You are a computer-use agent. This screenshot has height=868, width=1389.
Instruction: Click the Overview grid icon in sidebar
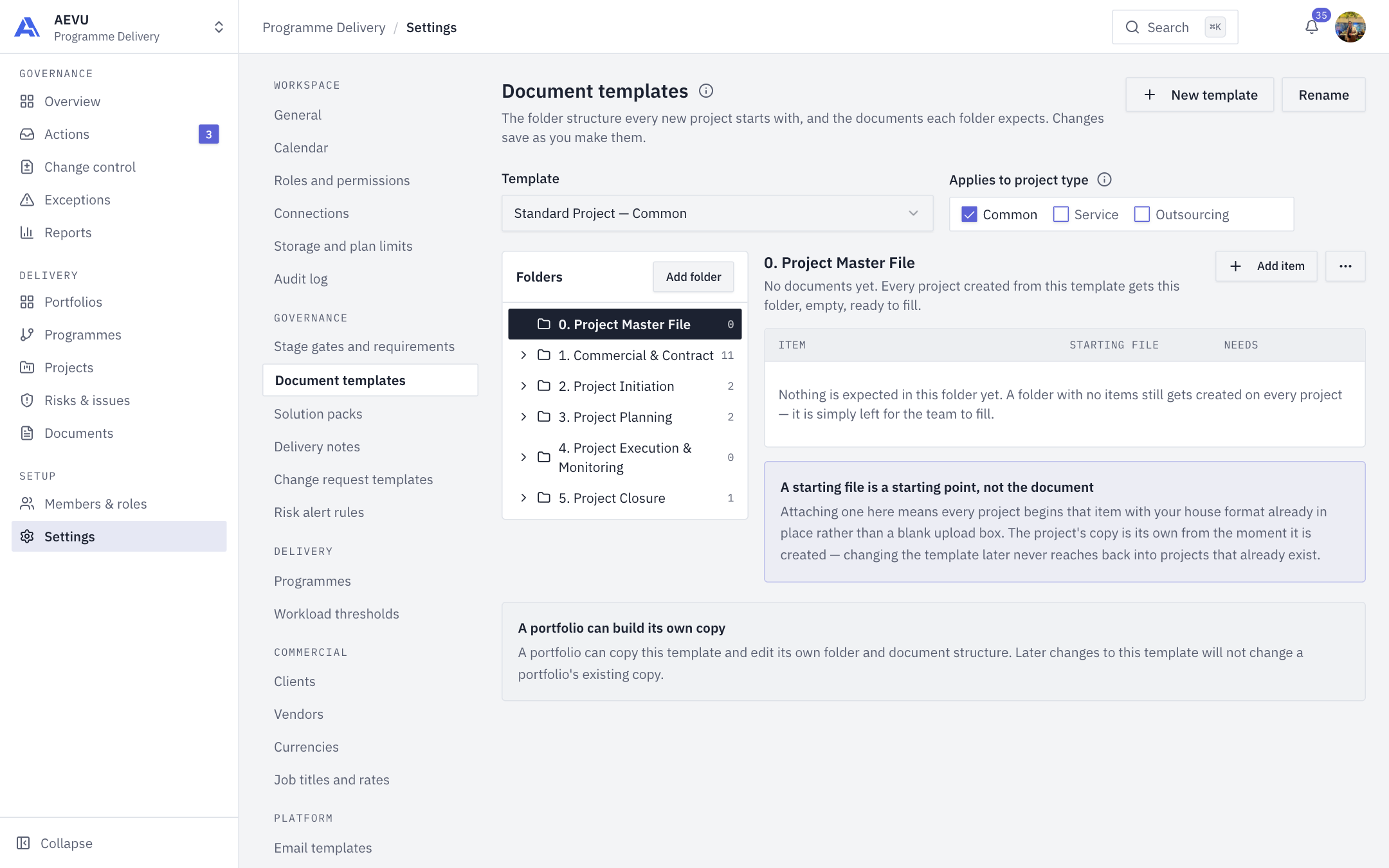tap(27, 102)
